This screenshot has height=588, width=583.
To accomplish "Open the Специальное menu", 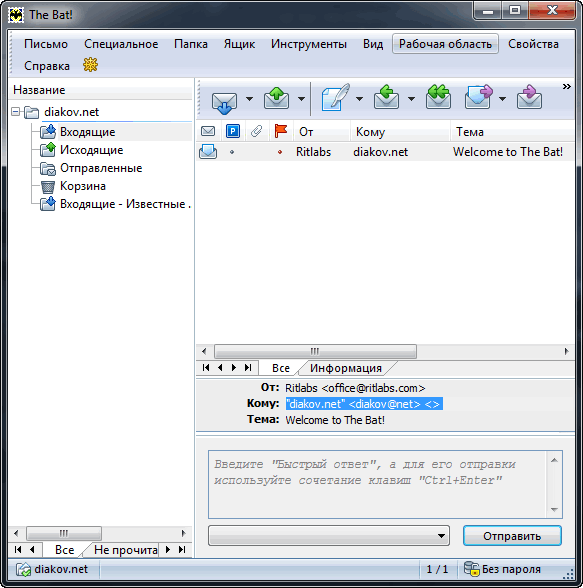I will click(121, 44).
